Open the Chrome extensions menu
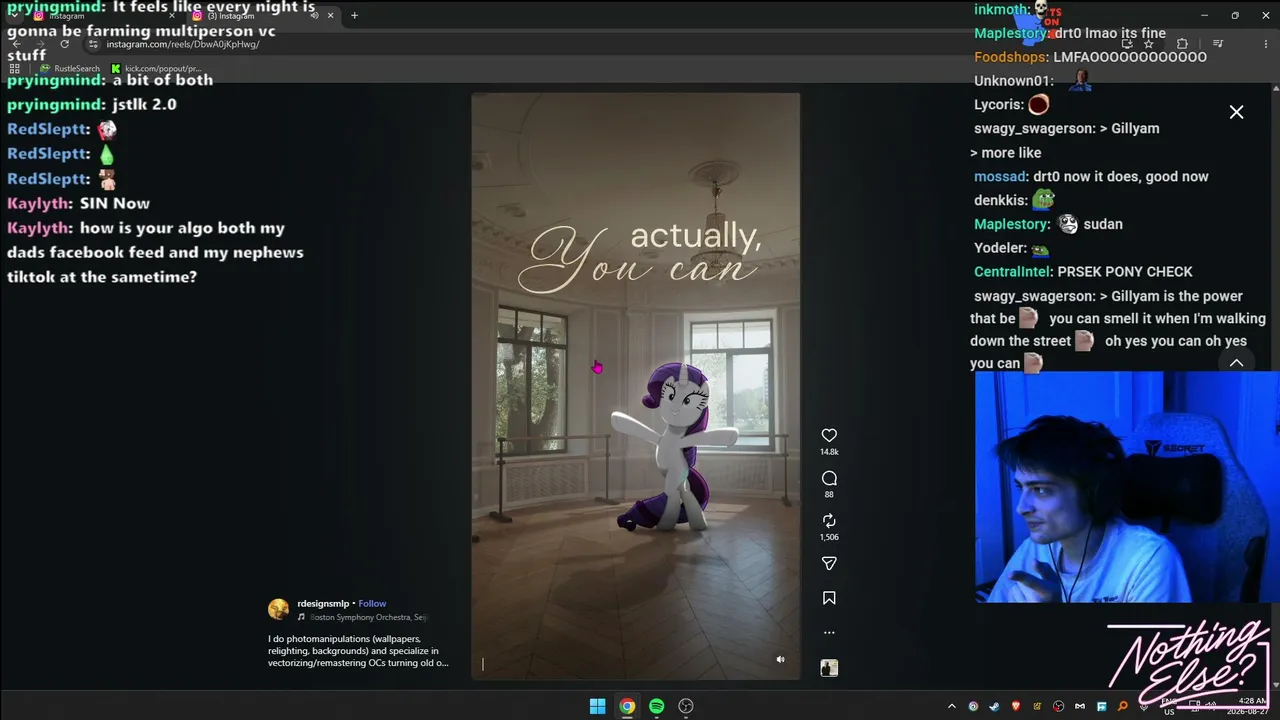 click(1182, 44)
